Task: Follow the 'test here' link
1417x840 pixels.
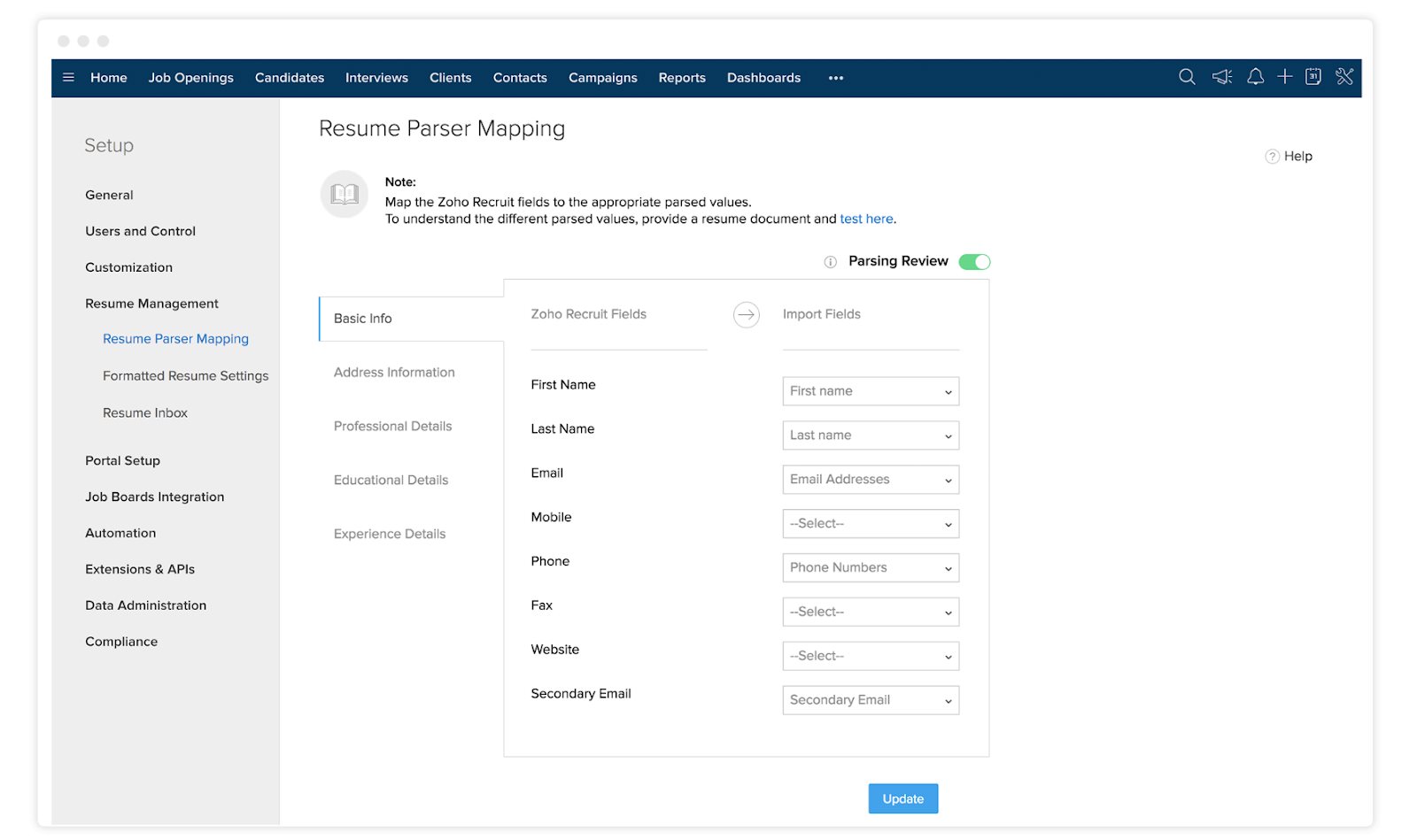Action: [x=866, y=220]
